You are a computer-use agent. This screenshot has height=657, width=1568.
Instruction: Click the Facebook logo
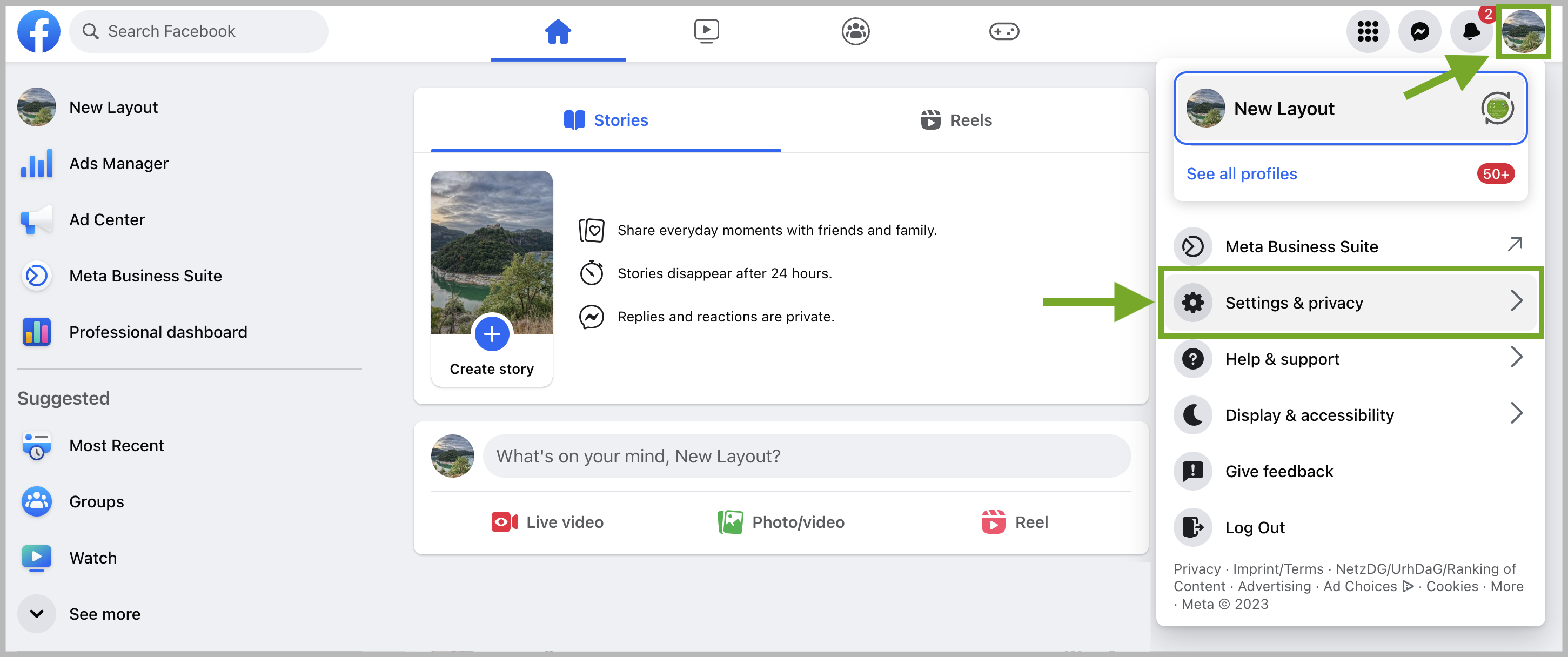(x=38, y=31)
